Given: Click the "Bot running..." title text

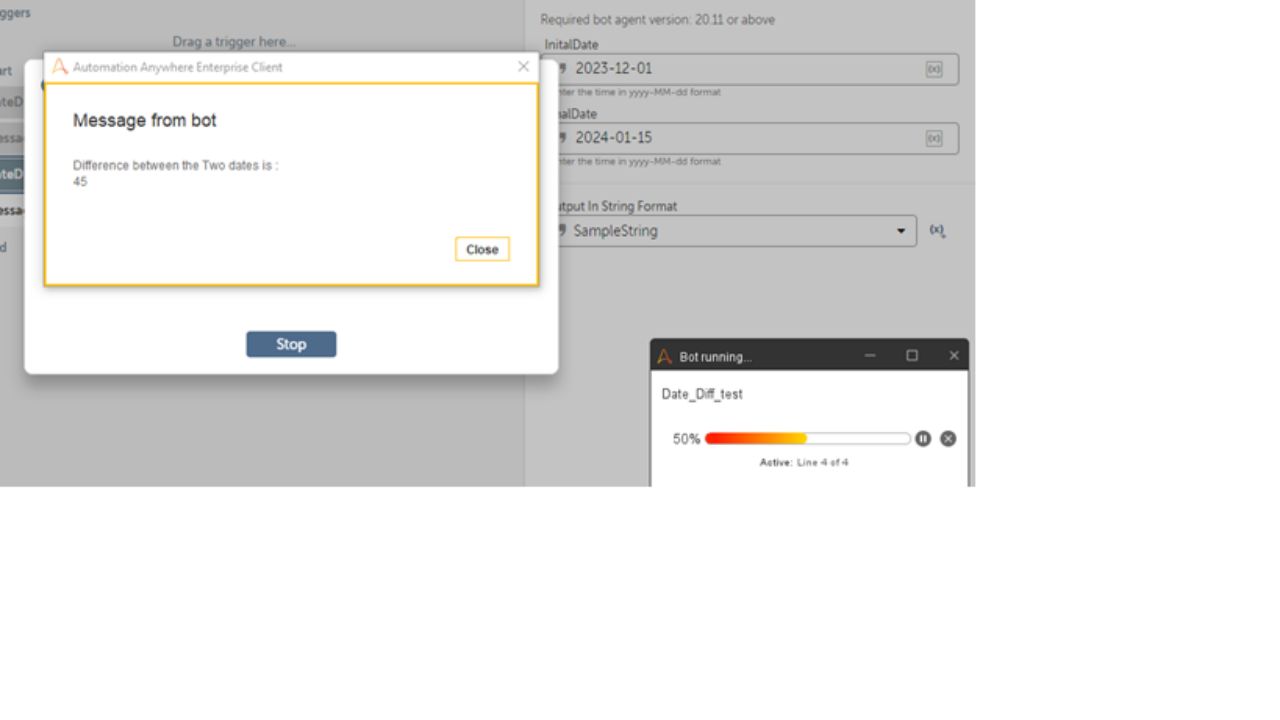Looking at the screenshot, I should [715, 357].
